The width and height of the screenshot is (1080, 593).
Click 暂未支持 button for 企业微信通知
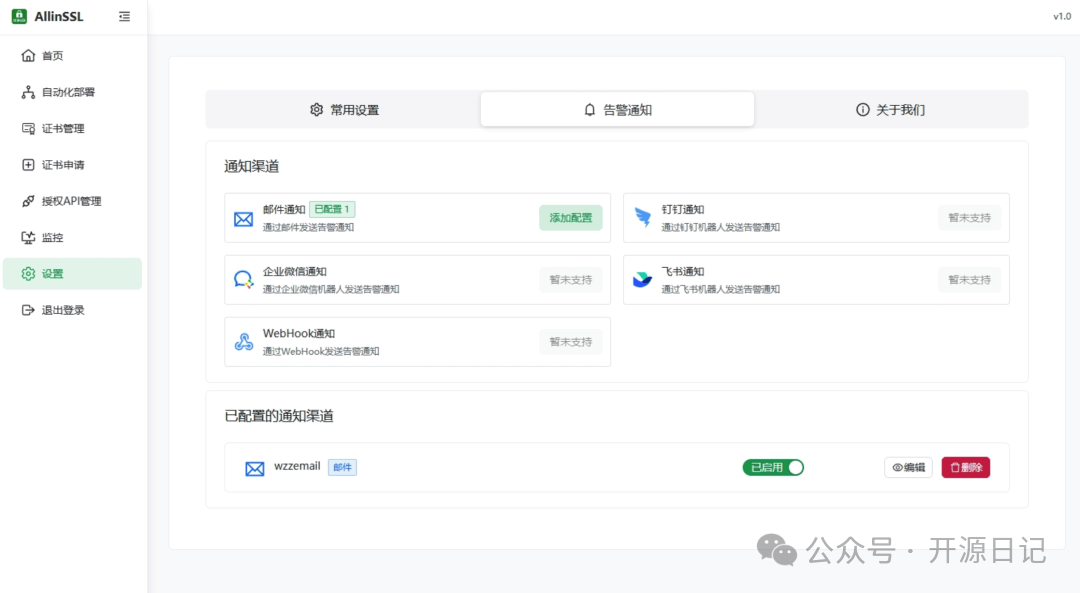tap(570, 280)
